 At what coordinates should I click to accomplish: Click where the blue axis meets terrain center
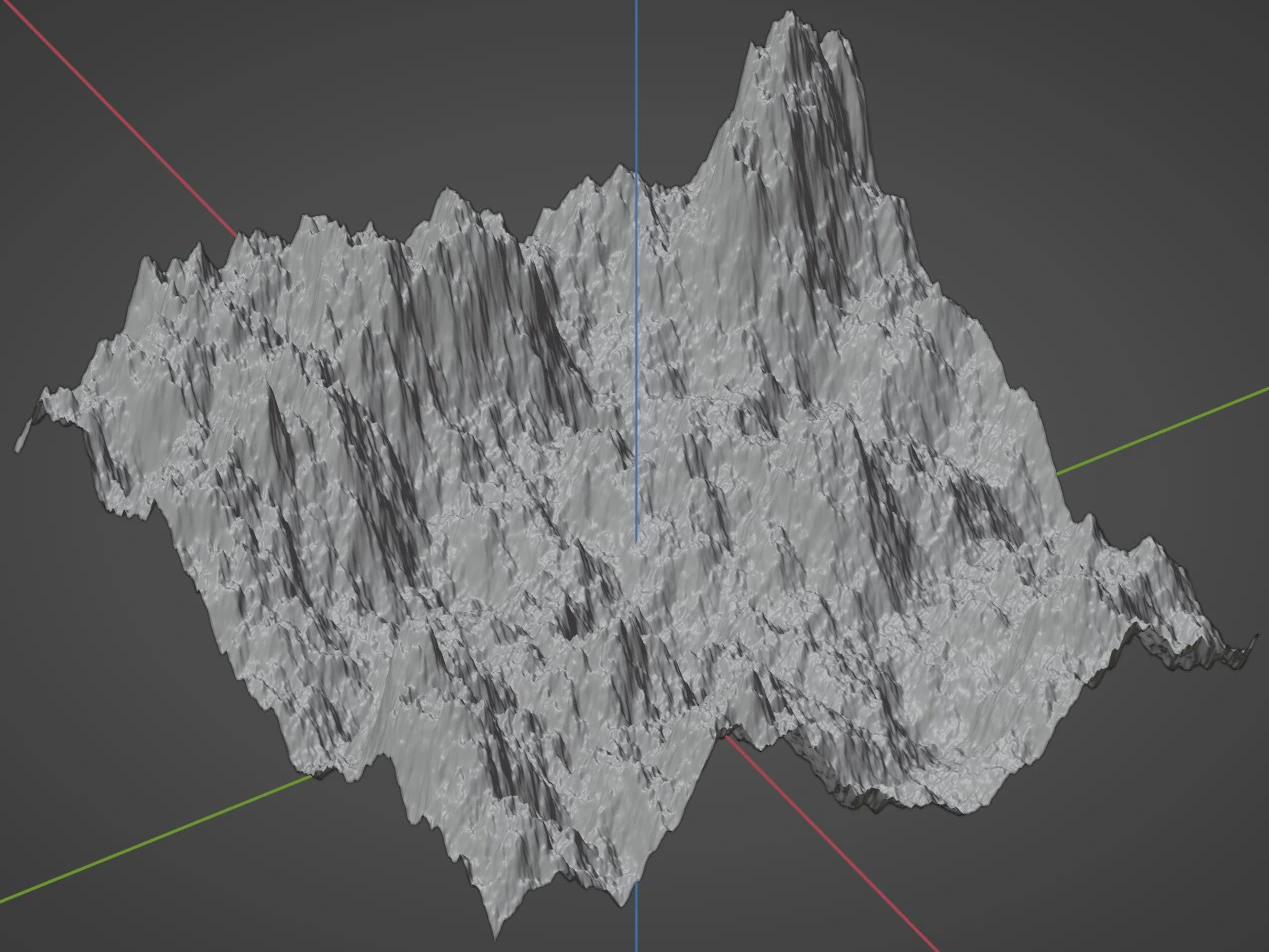[x=637, y=541]
